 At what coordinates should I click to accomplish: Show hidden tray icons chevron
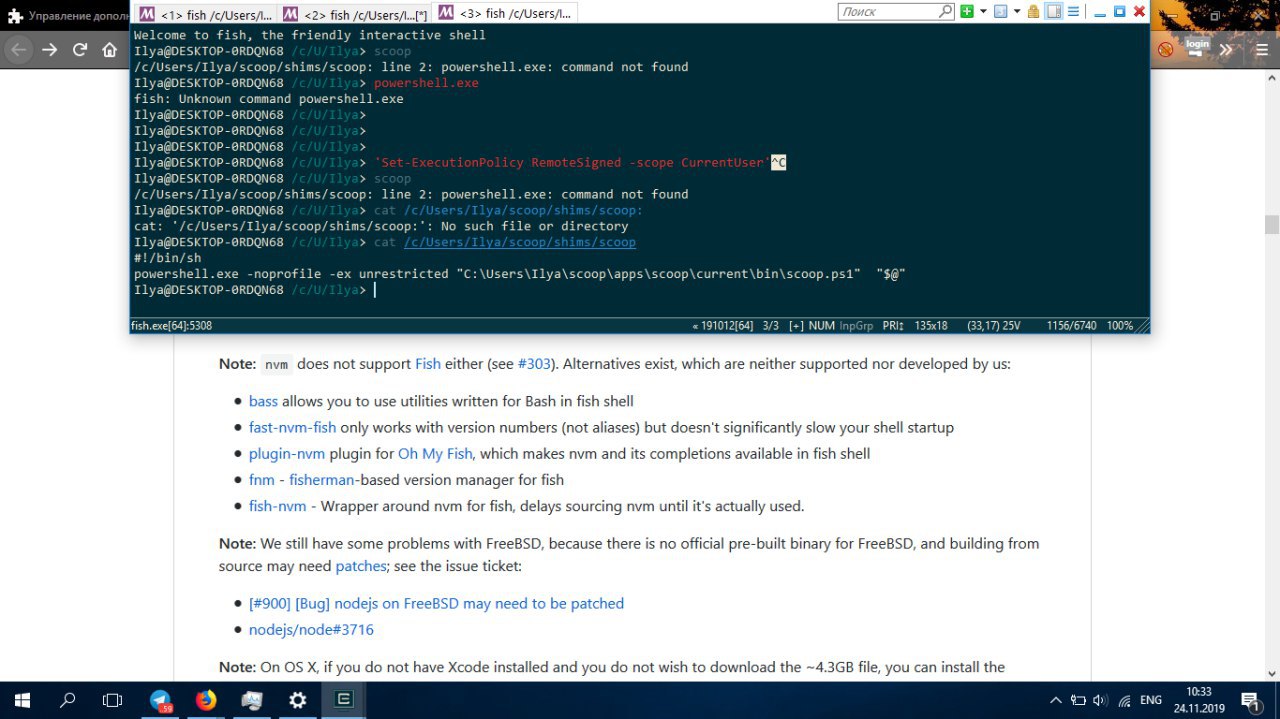pos(1055,700)
